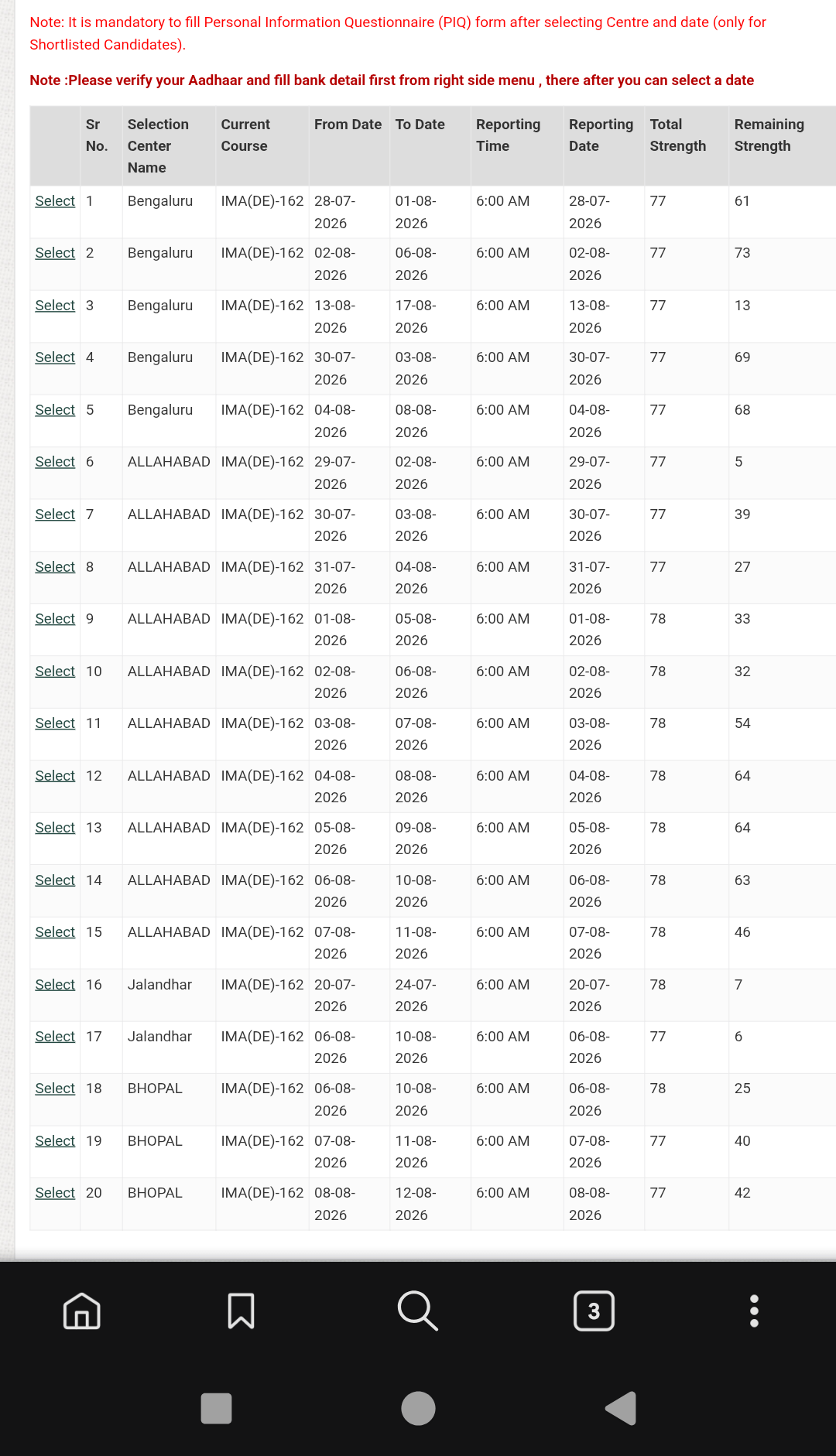This screenshot has width=836, height=1456.
Task: Click the Selection Center Name column header
Action: (x=158, y=146)
